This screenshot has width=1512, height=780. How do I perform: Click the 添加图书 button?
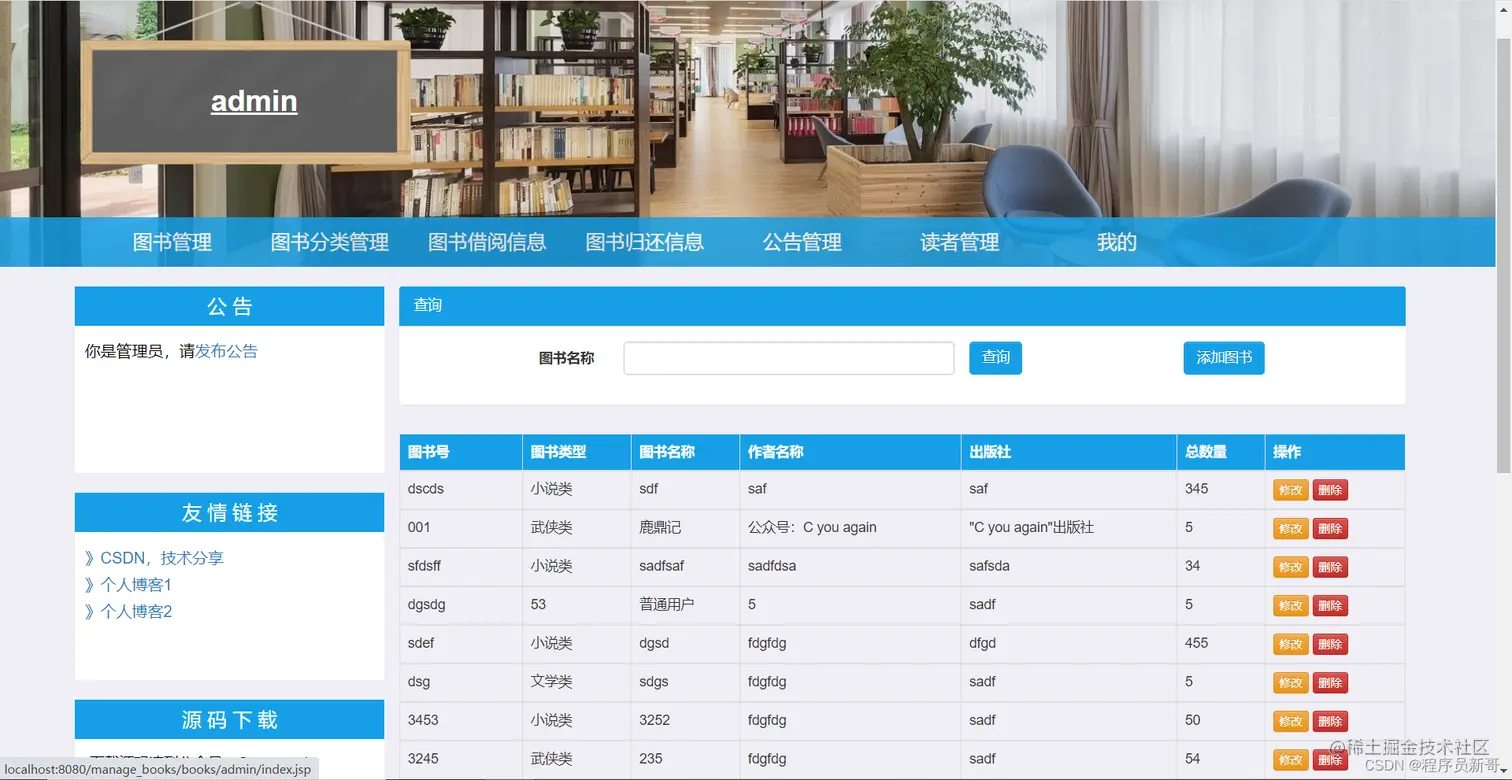point(1224,358)
